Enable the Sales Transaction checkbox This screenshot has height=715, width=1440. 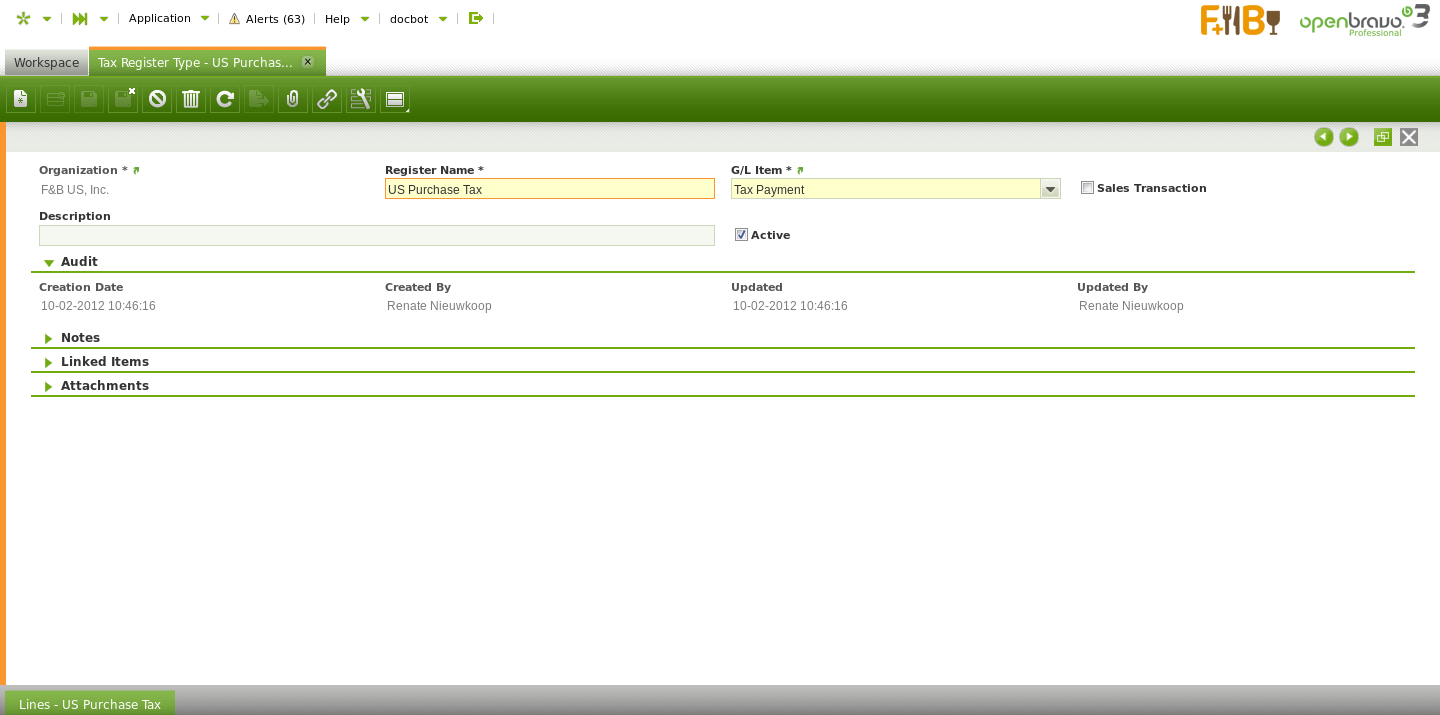point(1088,188)
